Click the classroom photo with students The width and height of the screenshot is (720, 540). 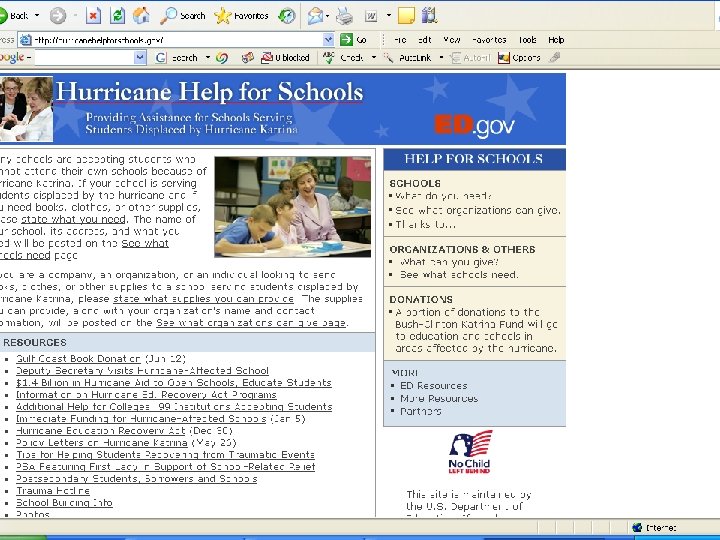pos(292,207)
